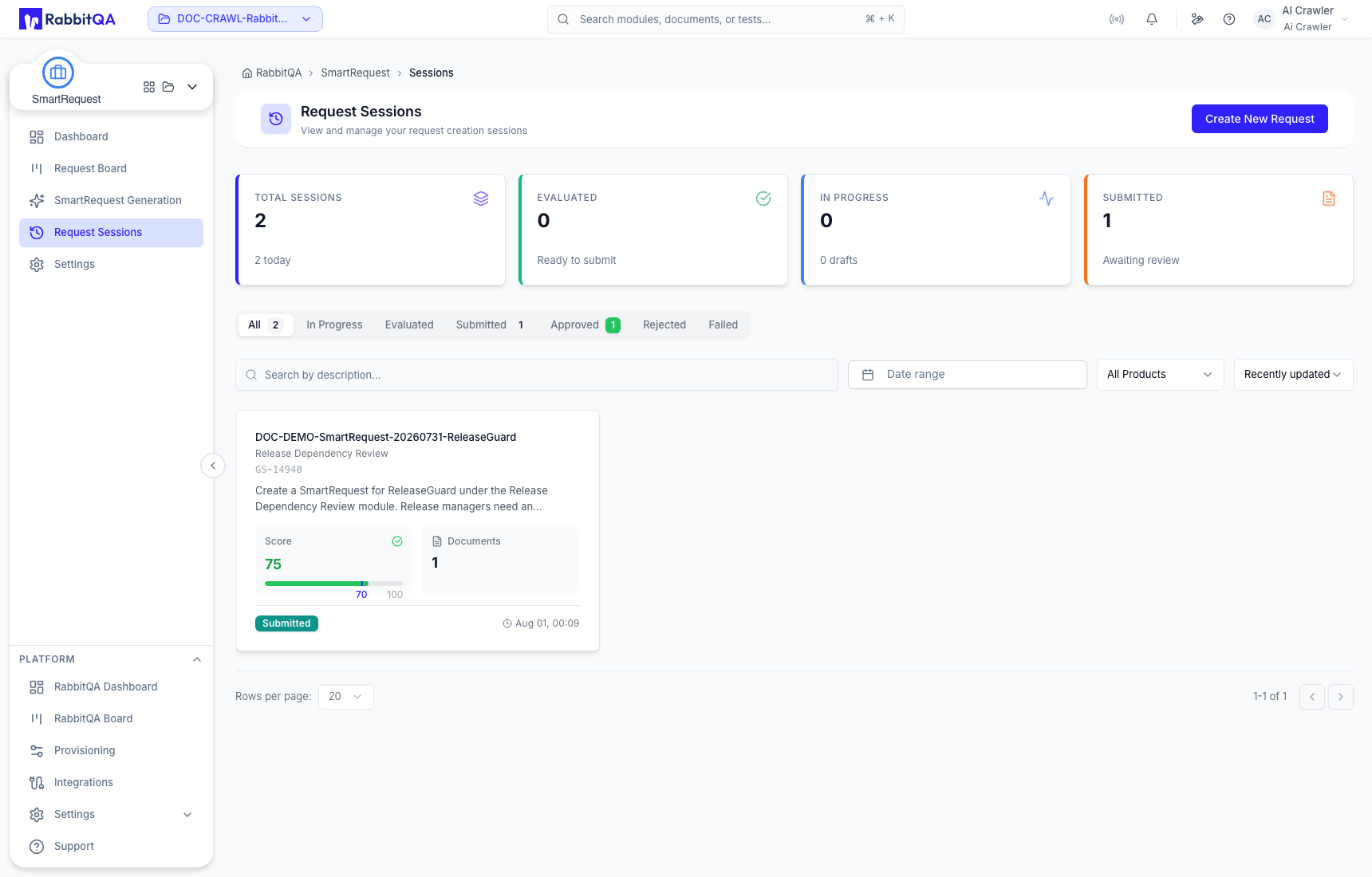Open Support in platform menu

[111, 847]
